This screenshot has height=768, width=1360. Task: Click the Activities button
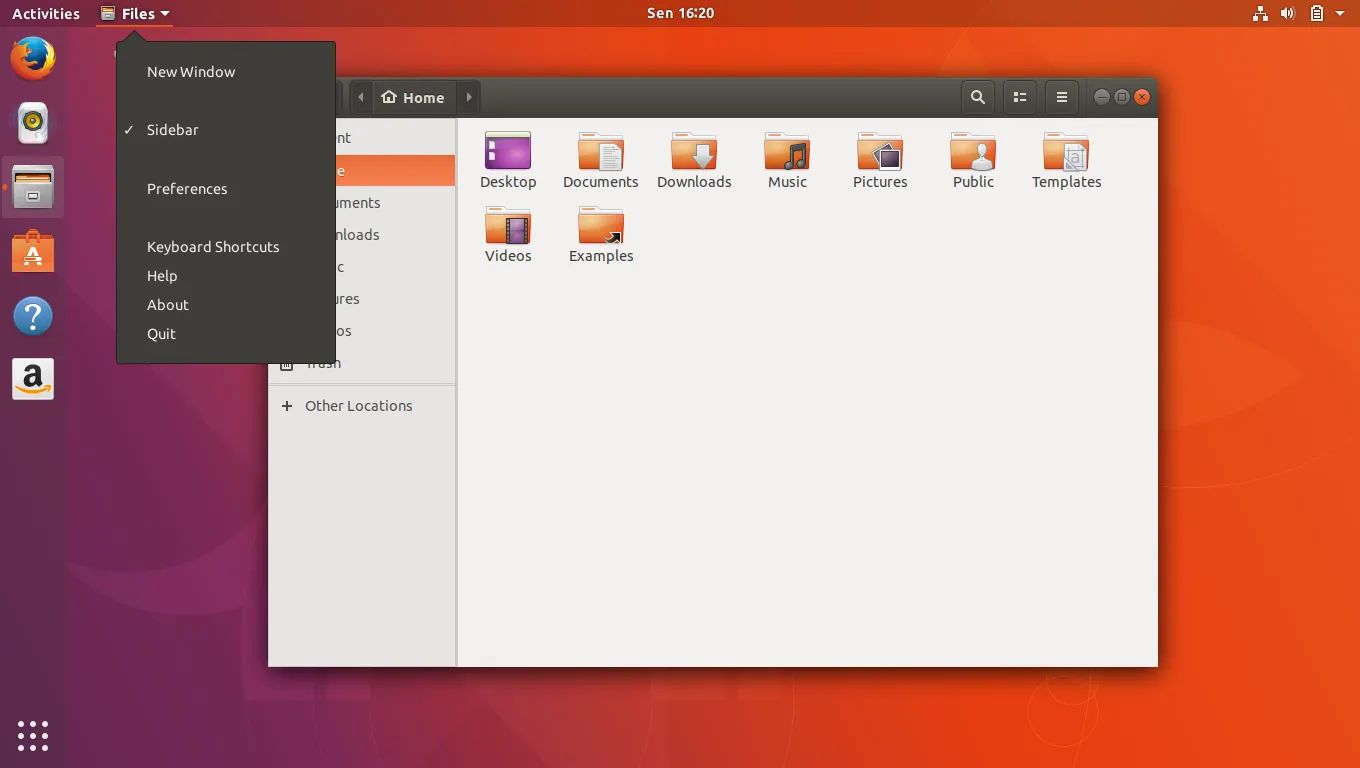point(46,13)
